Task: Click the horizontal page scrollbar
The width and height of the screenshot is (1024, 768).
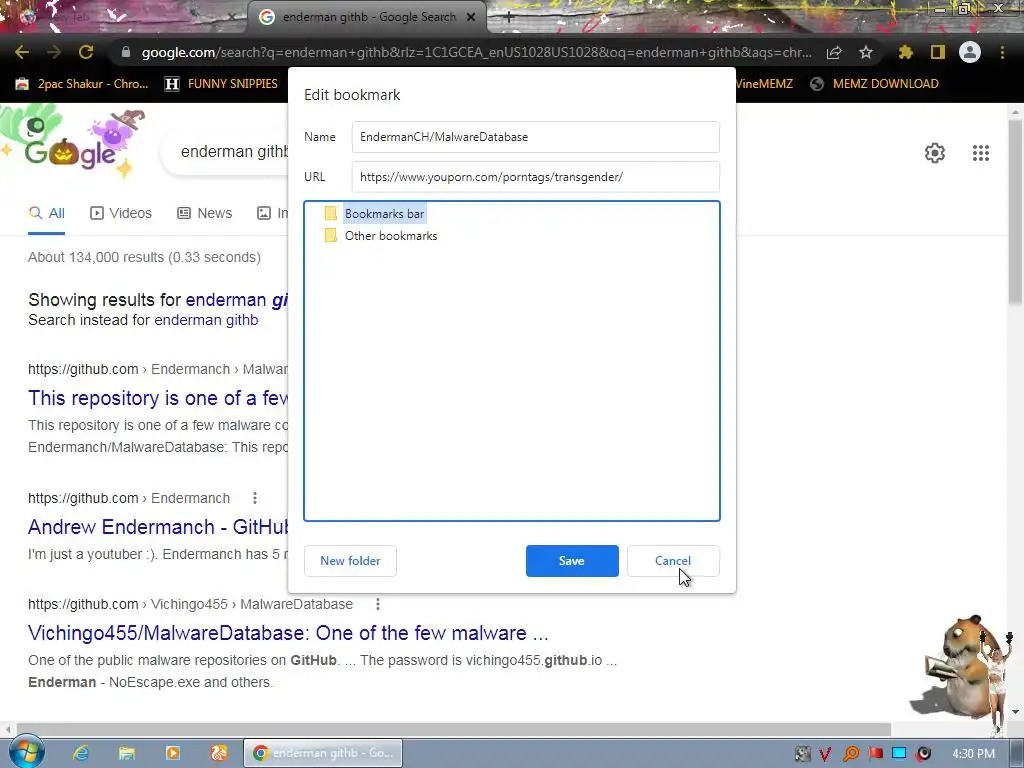Action: [454, 729]
